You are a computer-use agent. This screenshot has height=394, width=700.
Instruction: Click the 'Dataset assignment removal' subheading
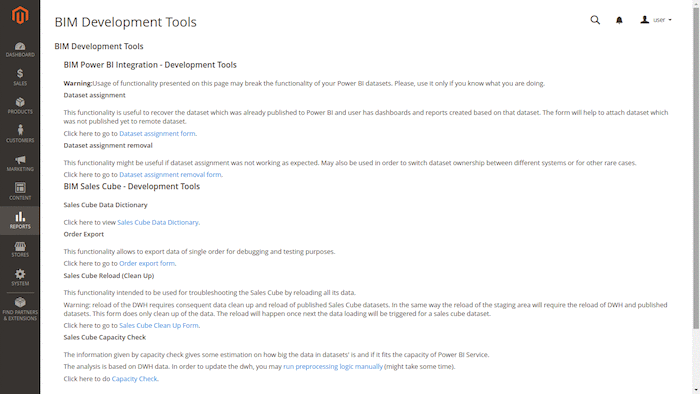(108, 145)
